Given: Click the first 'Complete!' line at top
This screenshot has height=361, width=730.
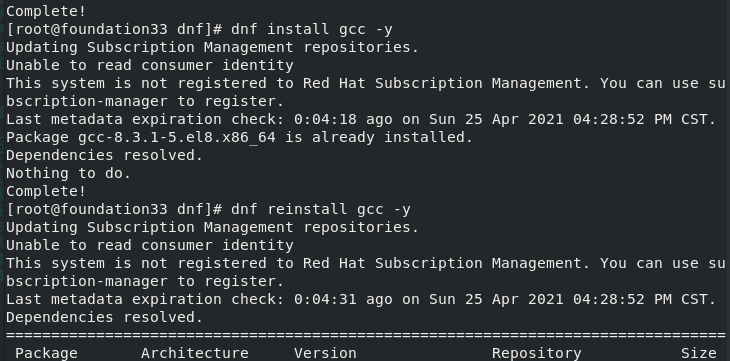Looking at the screenshot, I should [46, 11].
